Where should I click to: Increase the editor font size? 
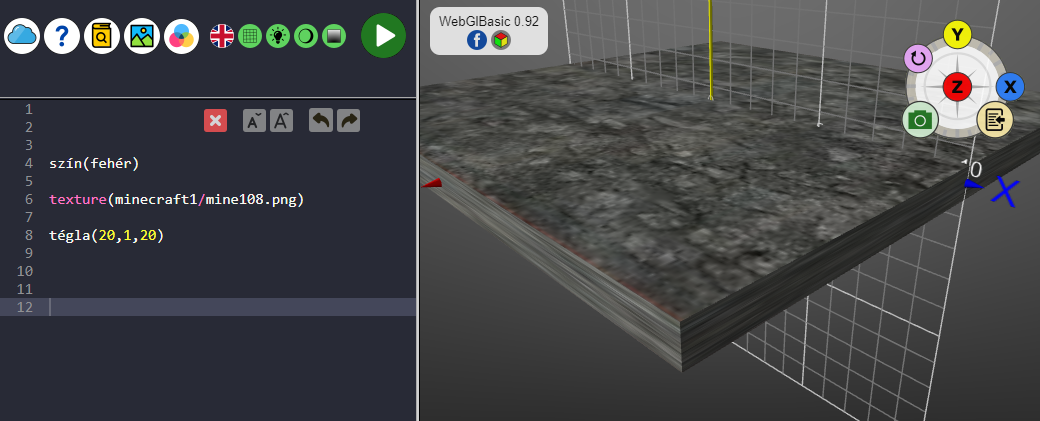coord(281,121)
